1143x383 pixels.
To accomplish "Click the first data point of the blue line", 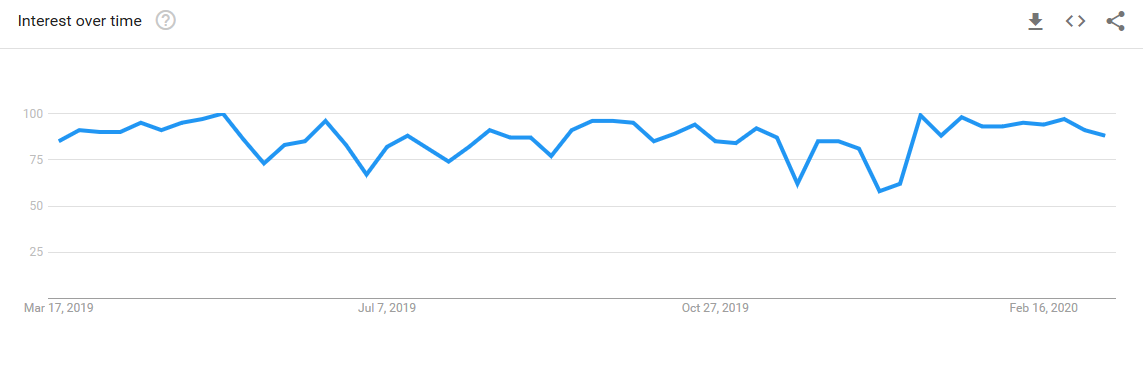I will pyautogui.click(x=59, y=141).
